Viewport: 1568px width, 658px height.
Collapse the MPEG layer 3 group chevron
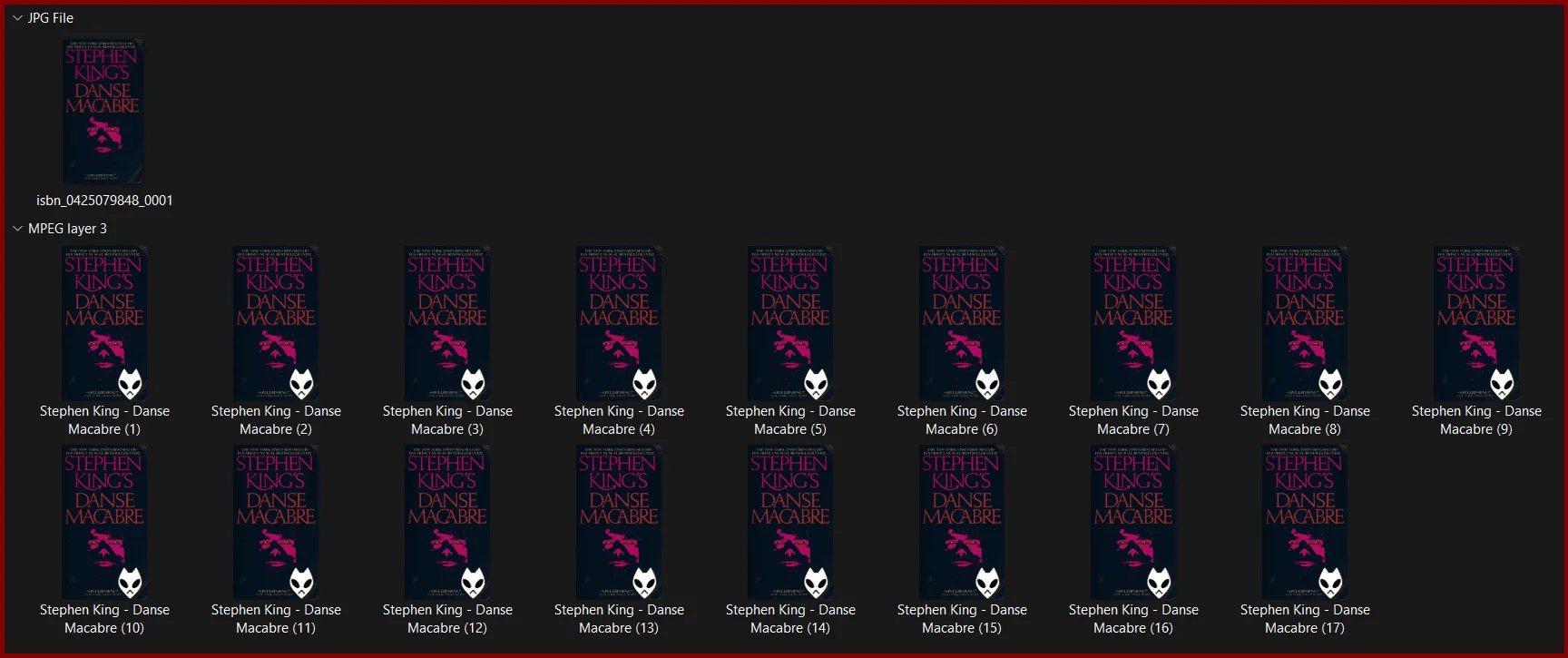coord(17,229)
